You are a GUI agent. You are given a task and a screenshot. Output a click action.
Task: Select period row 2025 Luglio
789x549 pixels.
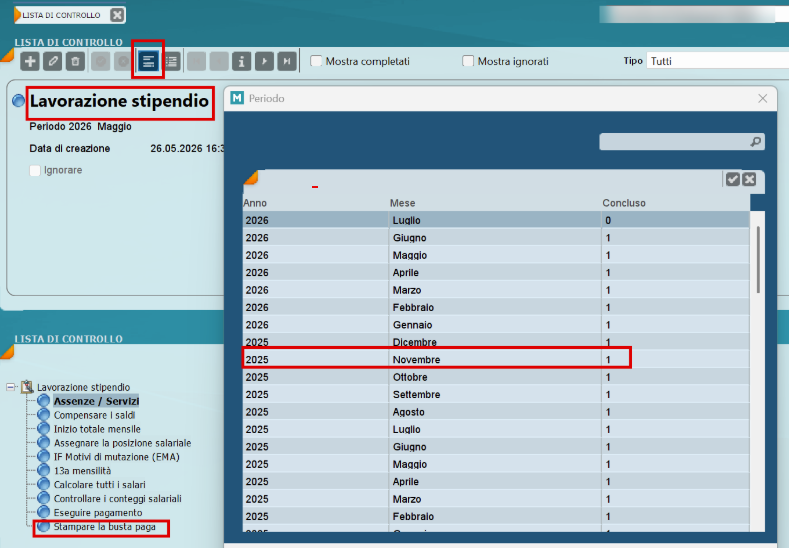[496, 429]
